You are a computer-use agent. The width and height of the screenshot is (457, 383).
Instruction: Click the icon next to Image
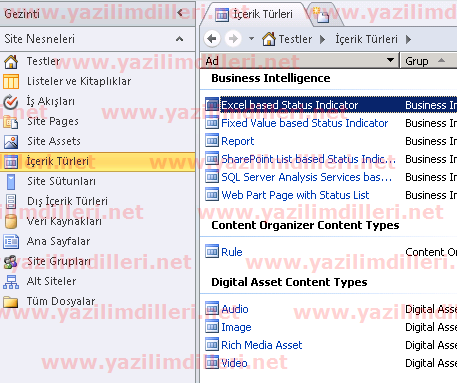point(212,327)
